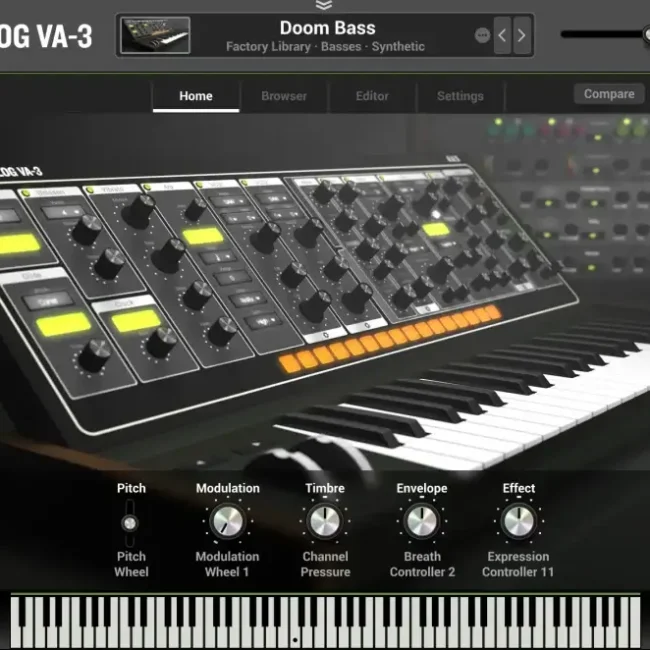Open the Channel Pressure assignment under Timbre
The height and width of the screenshot is (650, 650).
tap(325, 564)
